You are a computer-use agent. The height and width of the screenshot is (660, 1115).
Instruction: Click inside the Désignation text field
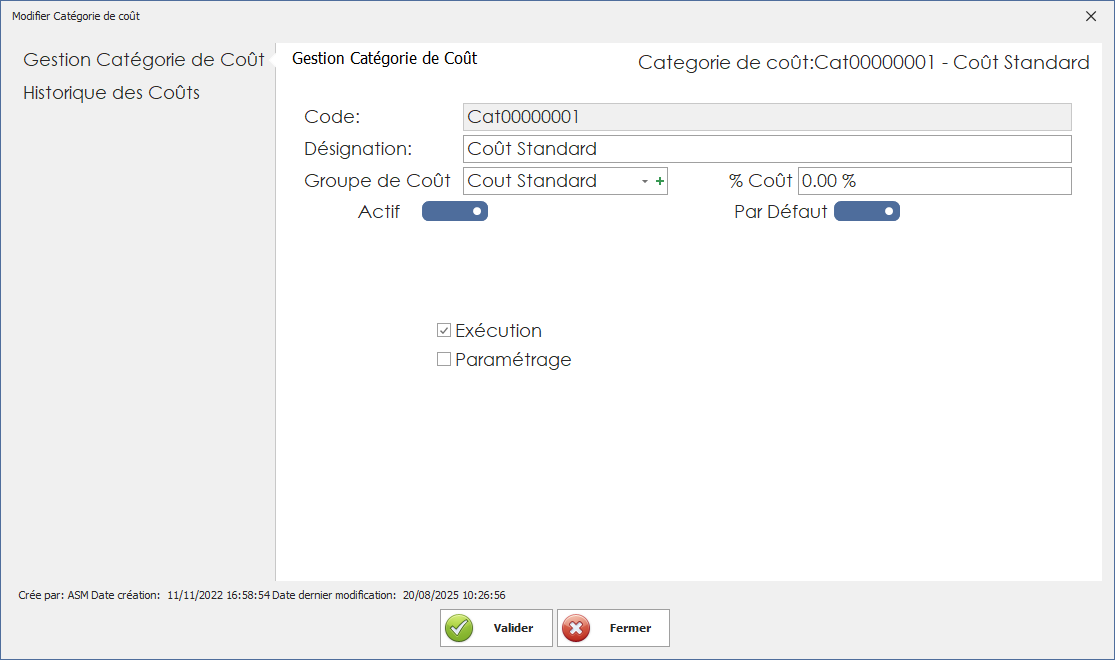click(x=700, y=149)
